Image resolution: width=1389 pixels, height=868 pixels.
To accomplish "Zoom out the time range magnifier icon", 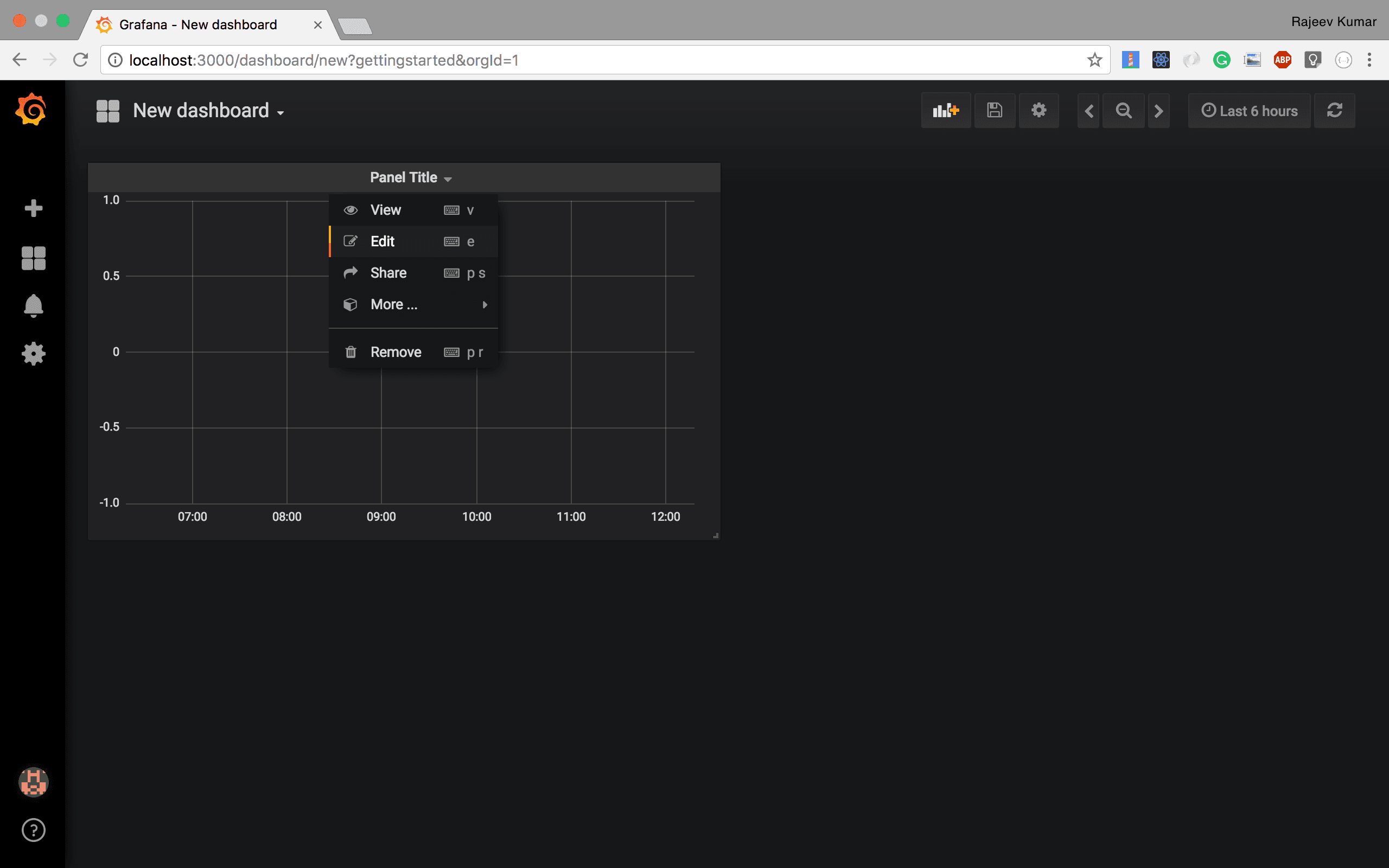I will coord(1123,110).
